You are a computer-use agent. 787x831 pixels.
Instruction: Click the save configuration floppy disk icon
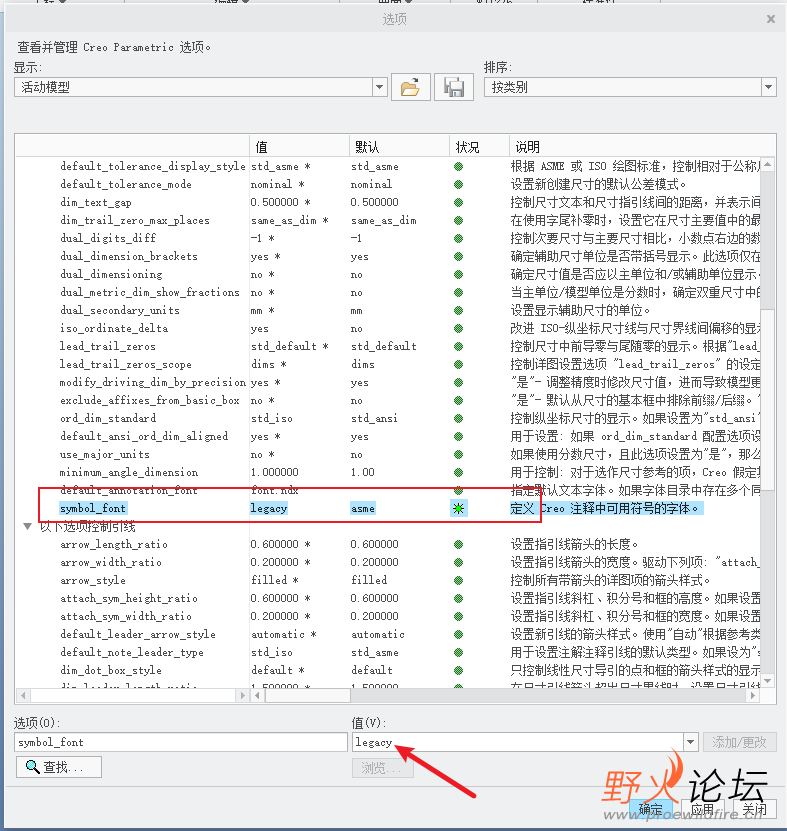coord(454,87)
